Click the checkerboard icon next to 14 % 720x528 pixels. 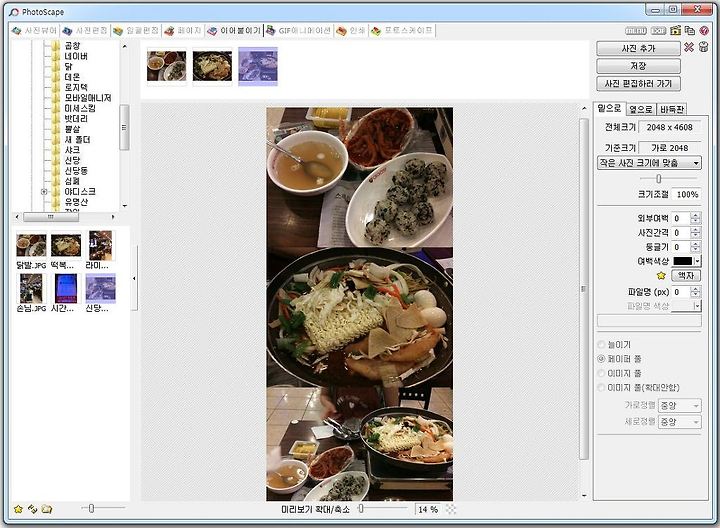[x=451, y=509]
